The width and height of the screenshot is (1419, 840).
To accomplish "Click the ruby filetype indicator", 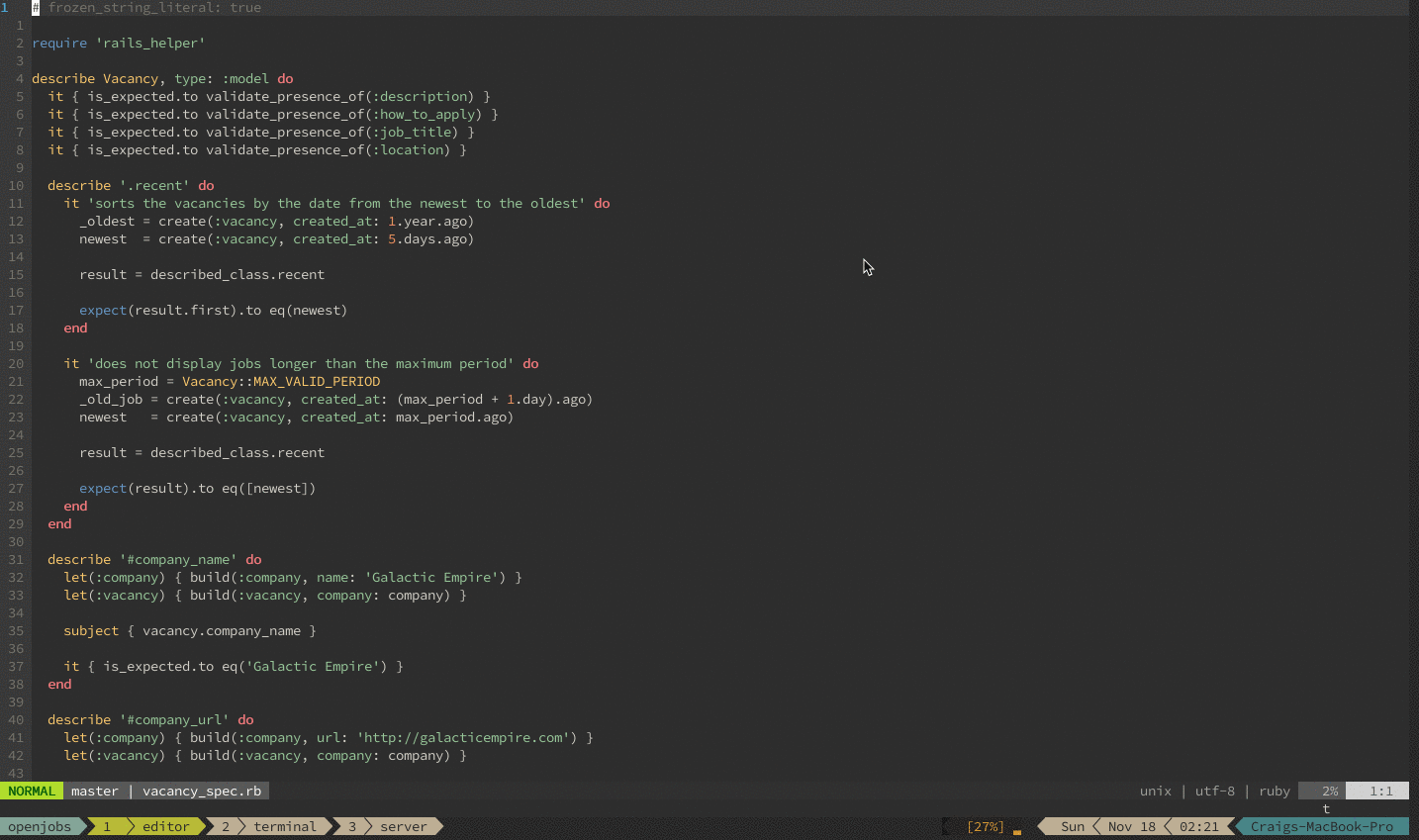I will (1275, 792).
